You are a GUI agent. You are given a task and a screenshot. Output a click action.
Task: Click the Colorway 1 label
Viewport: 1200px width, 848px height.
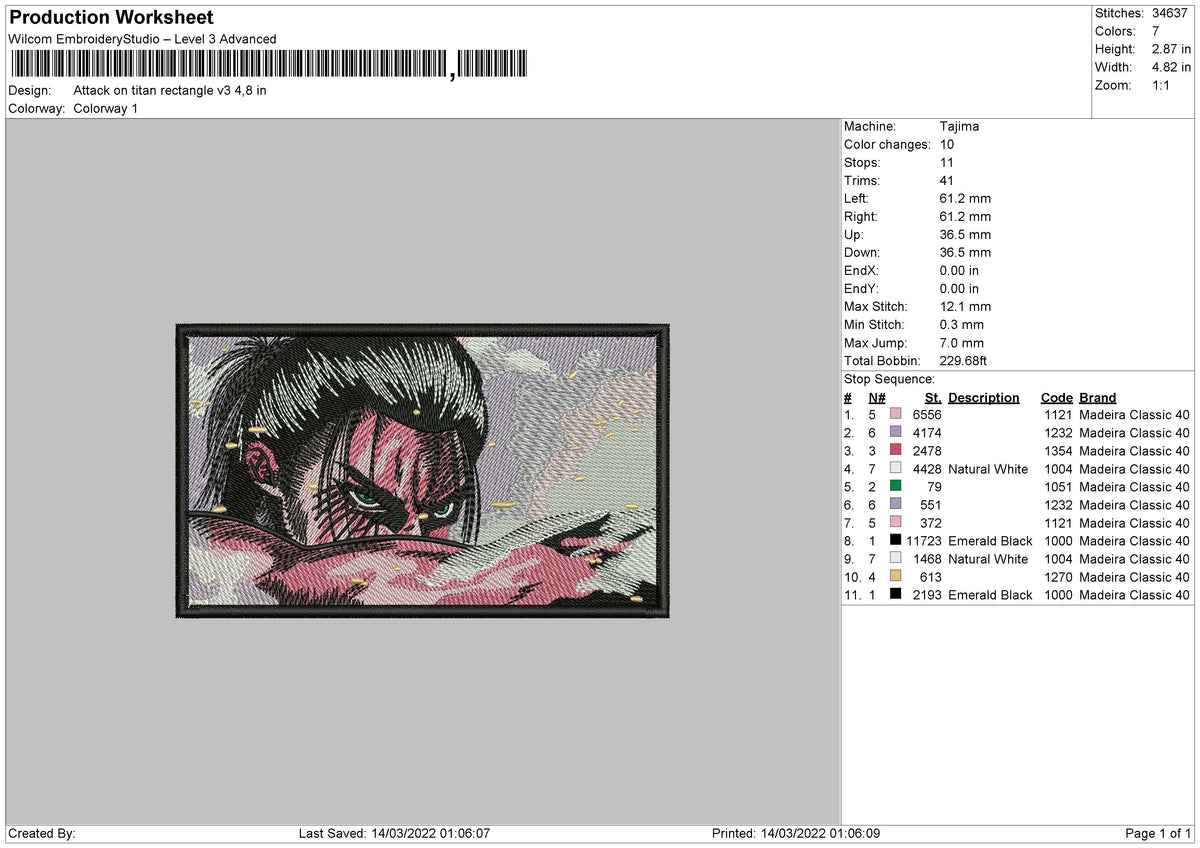[105, 108]
